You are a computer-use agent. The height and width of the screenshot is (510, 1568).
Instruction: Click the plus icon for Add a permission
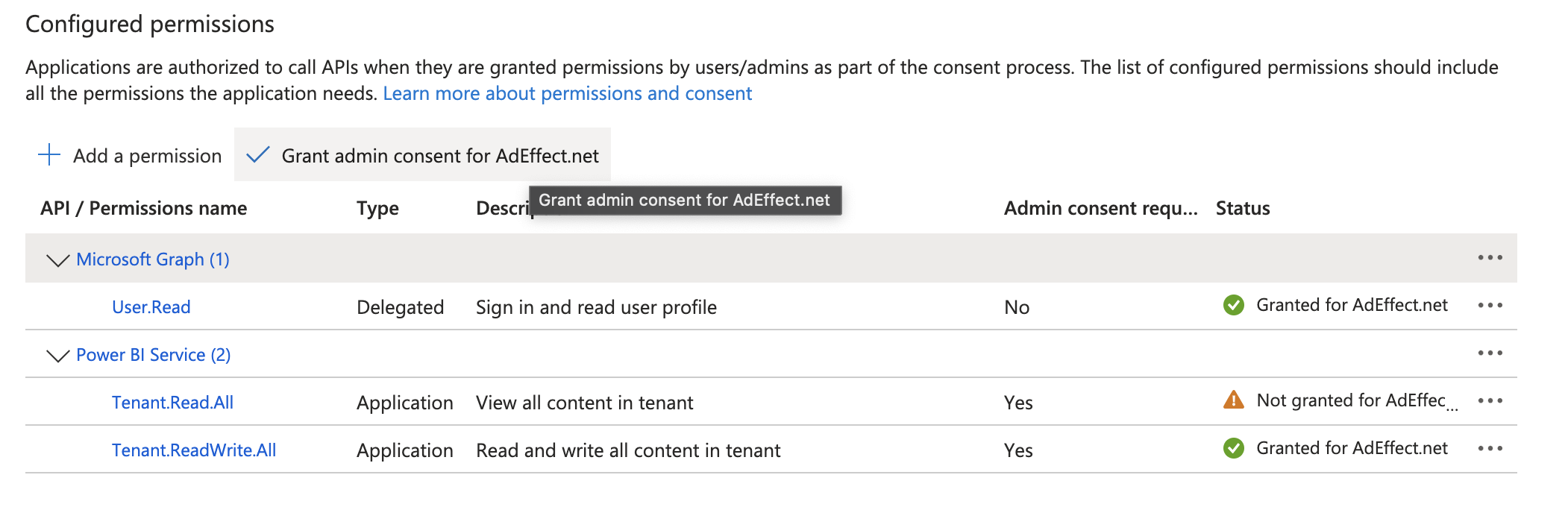point(49,155)
